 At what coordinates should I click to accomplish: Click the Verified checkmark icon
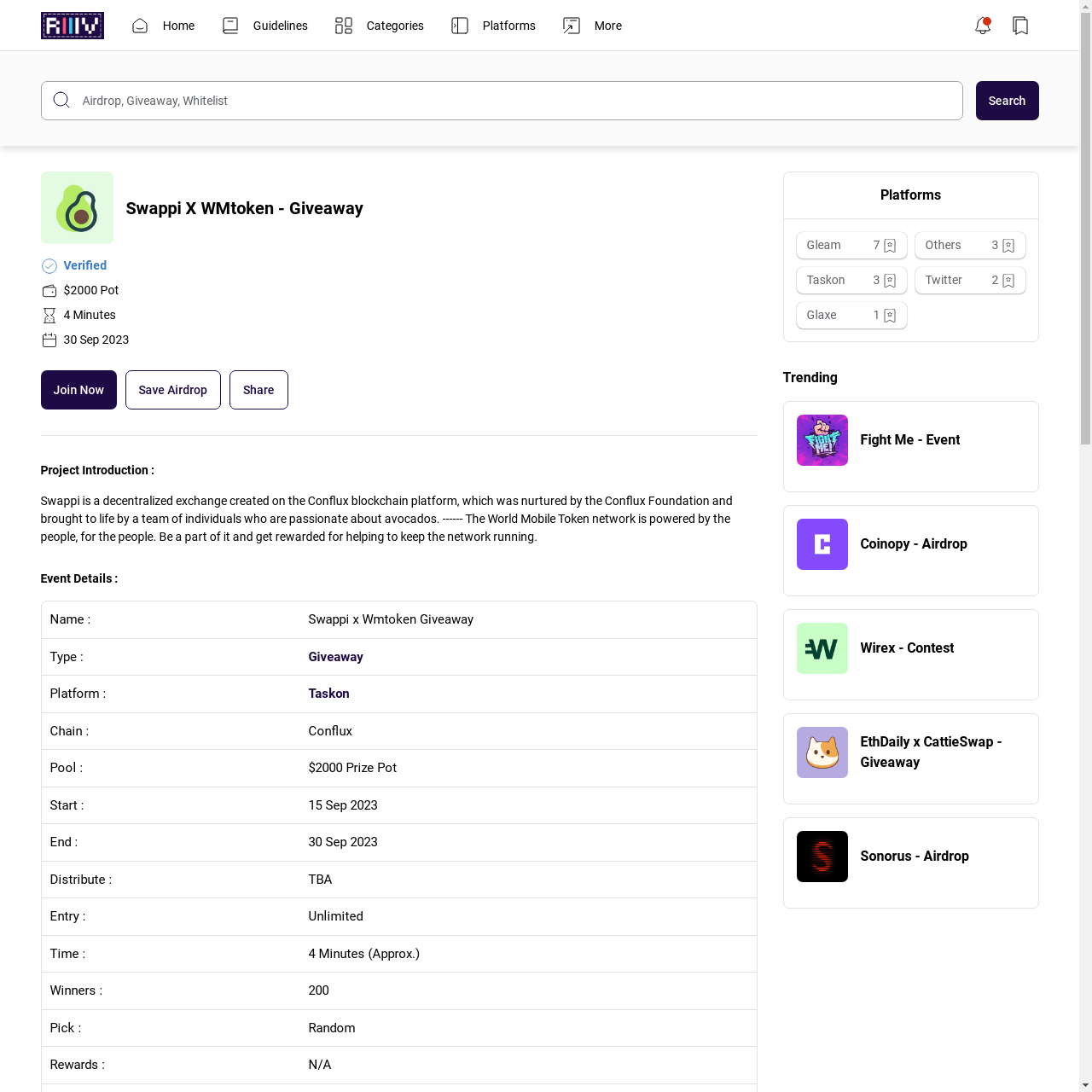49,266
